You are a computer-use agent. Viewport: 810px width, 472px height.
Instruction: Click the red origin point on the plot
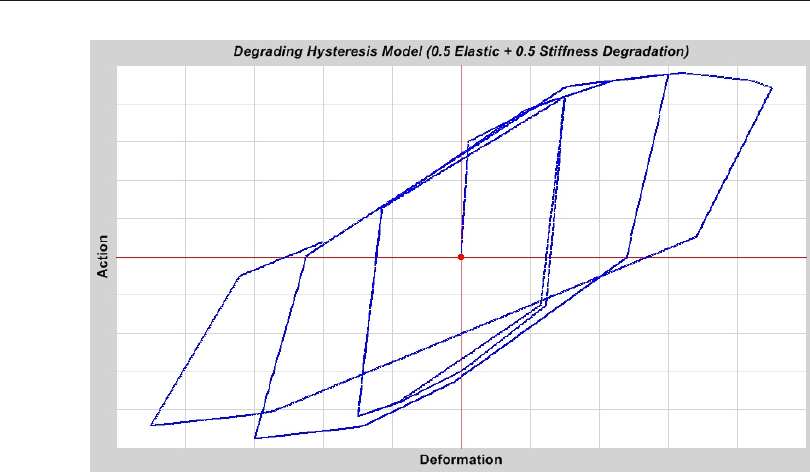pyautogui.click(x=461, y=257)
